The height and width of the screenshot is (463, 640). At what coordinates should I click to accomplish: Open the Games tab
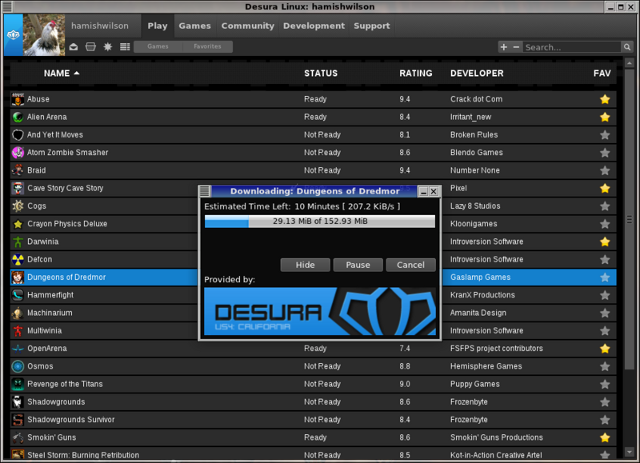(x=195, y=26)
